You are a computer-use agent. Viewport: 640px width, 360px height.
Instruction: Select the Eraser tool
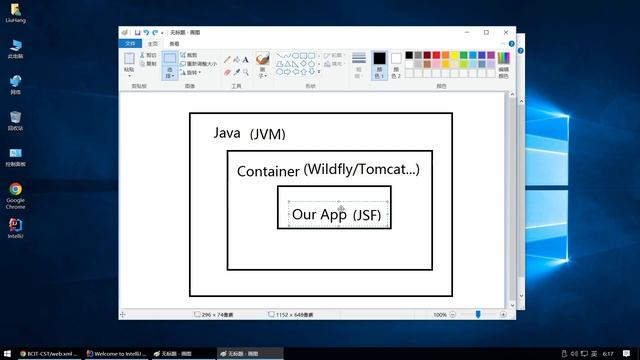(x=227, y=72)
